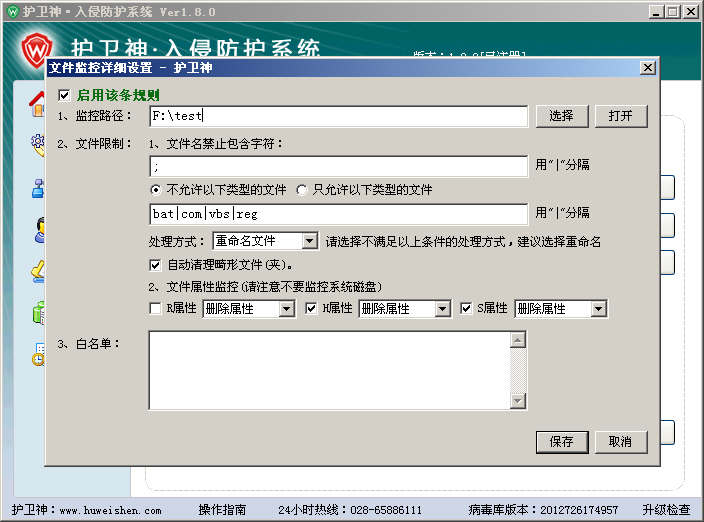The width and height of the screenshot is (704, 522).
Task: Maximize the 护卫神 main window
Action: coord(673,12)
